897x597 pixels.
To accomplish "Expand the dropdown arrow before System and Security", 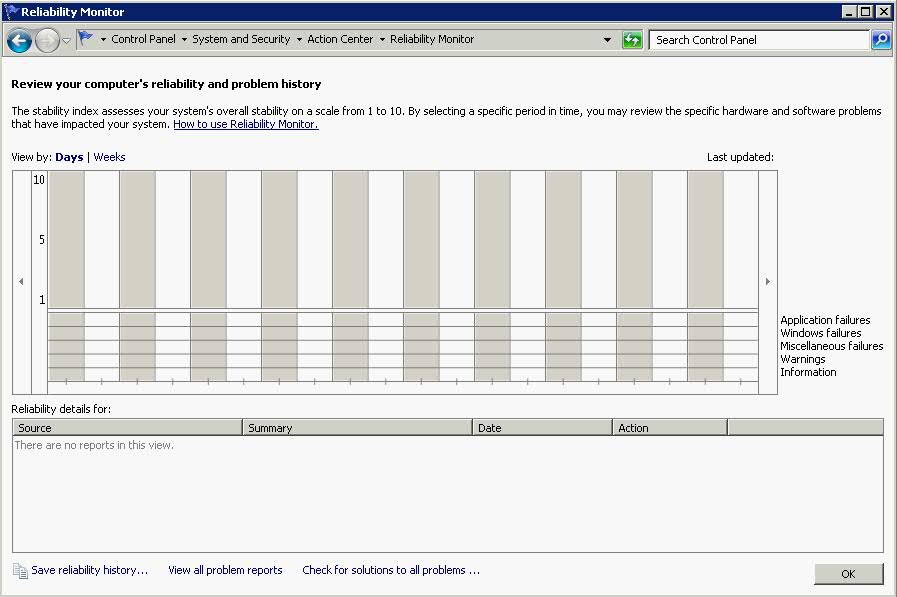I will (x=184, y=39).
